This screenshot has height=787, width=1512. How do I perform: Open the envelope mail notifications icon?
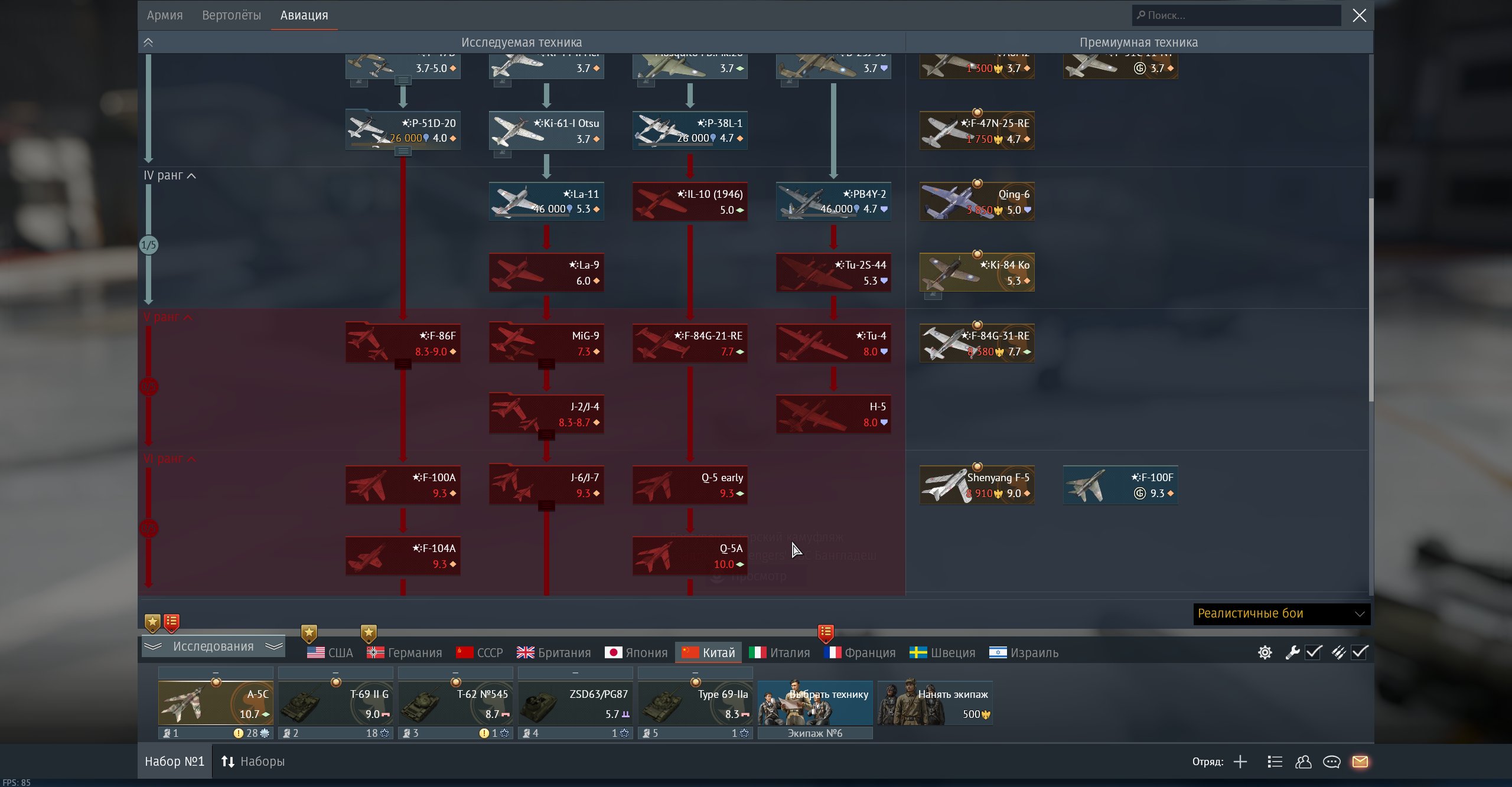(x=1360, y=762)
